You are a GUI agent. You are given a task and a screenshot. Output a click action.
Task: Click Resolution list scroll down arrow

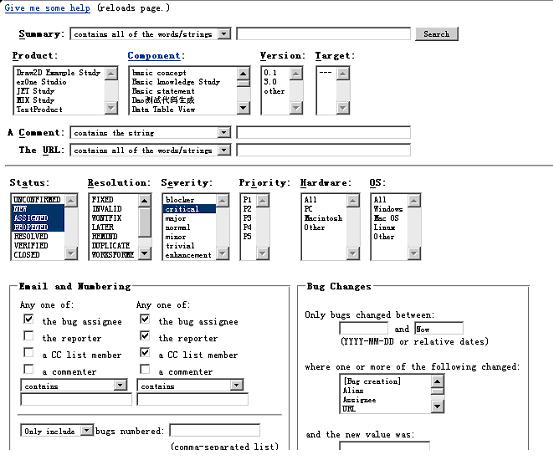click(x=144, y=253)
